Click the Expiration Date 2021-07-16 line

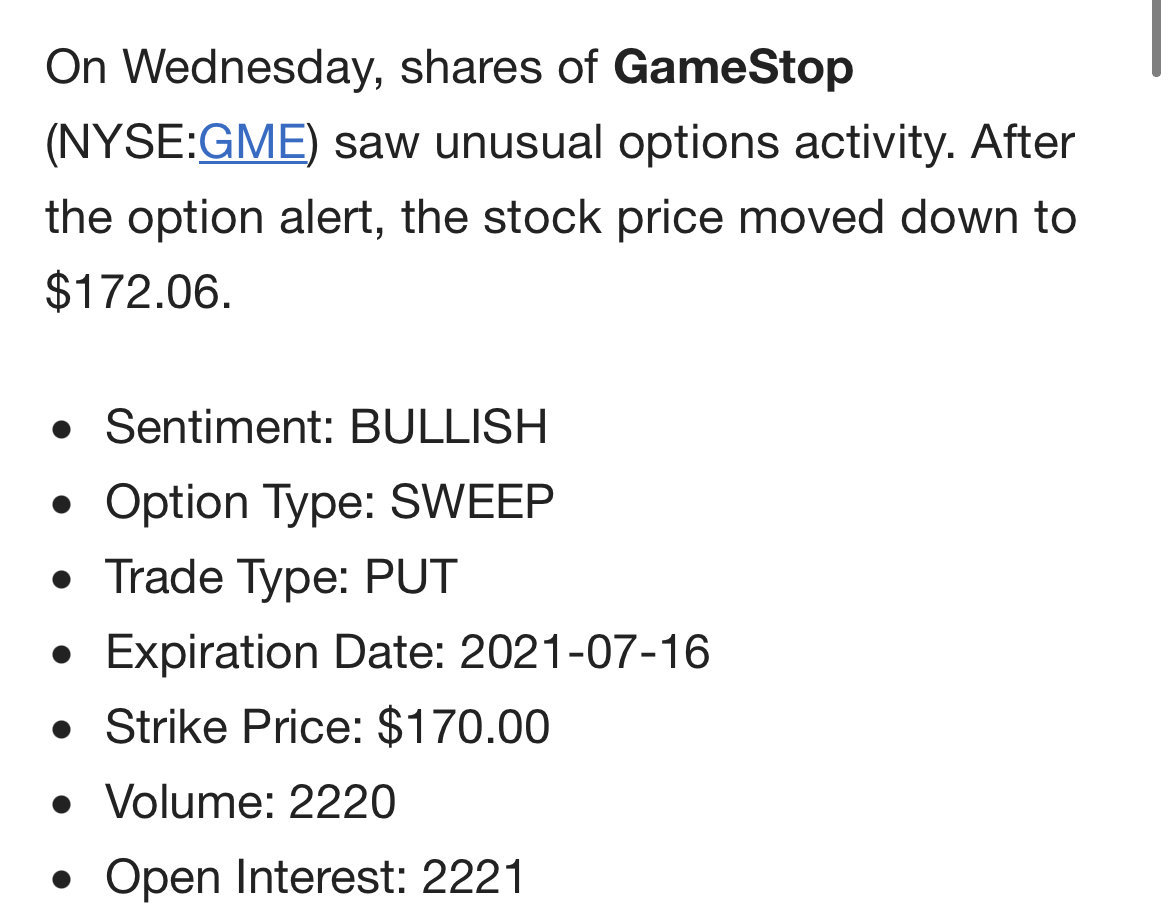(407, 652)
